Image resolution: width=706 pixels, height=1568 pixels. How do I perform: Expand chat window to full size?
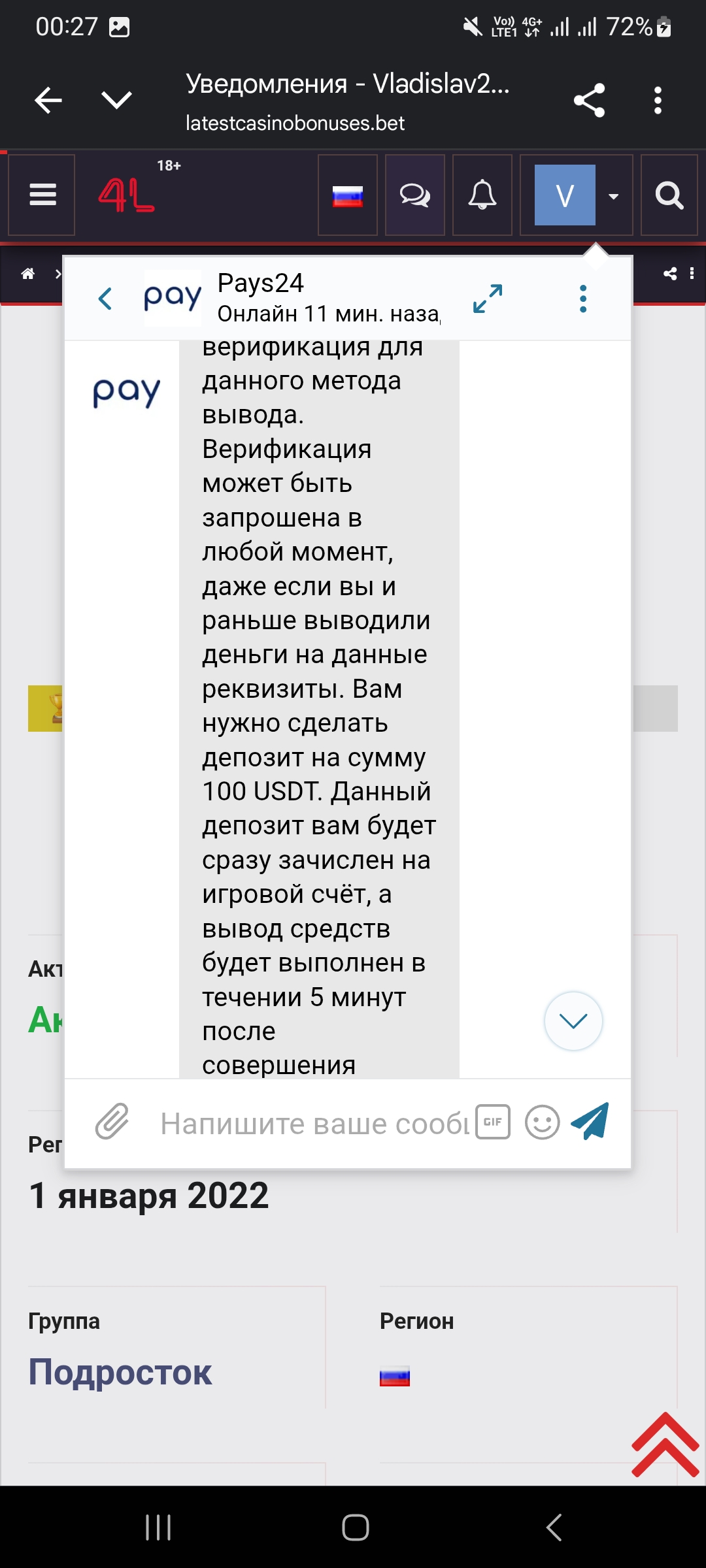(488, 299)
